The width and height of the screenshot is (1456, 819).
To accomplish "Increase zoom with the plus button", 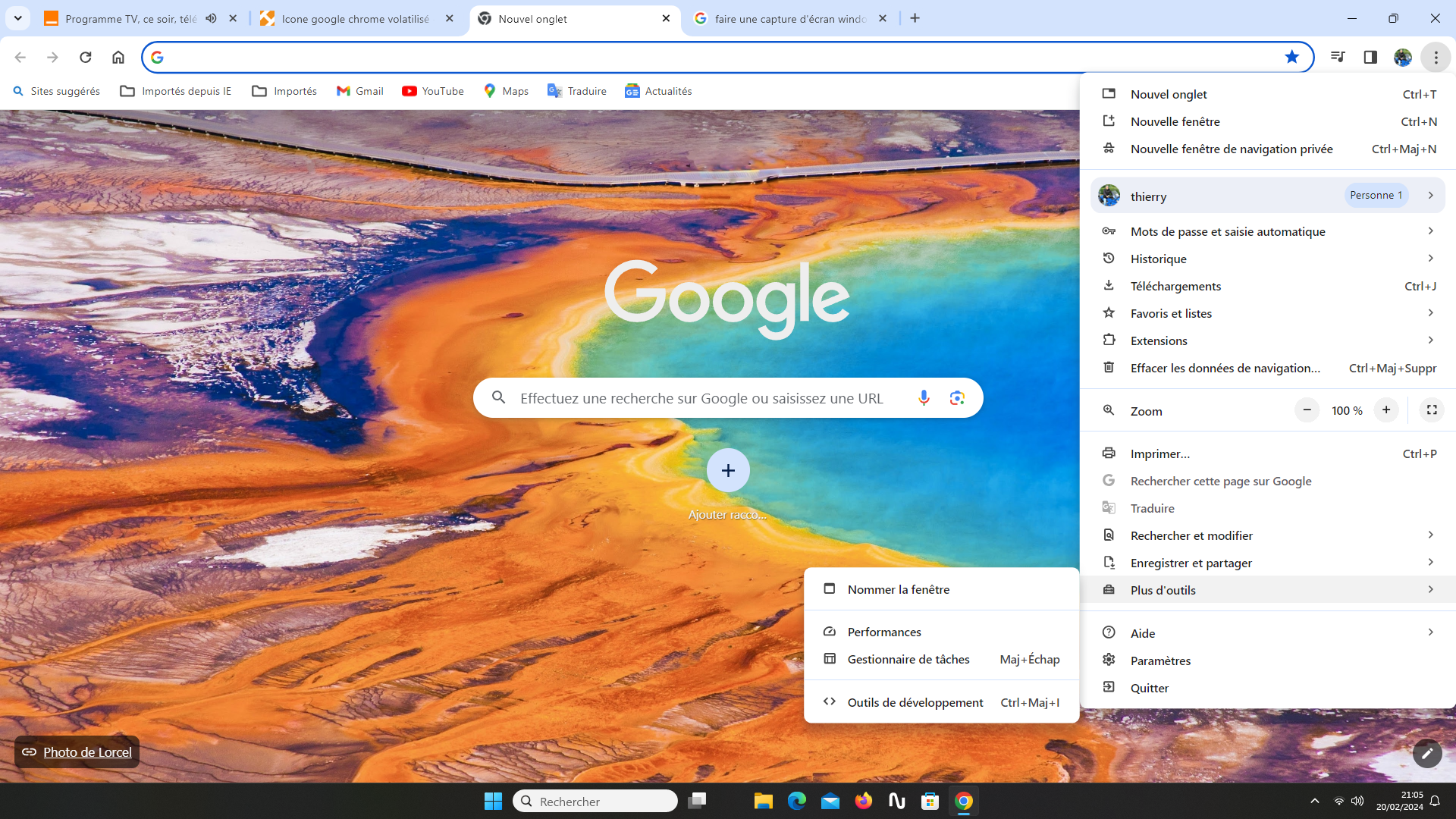I will [1386, 410].
